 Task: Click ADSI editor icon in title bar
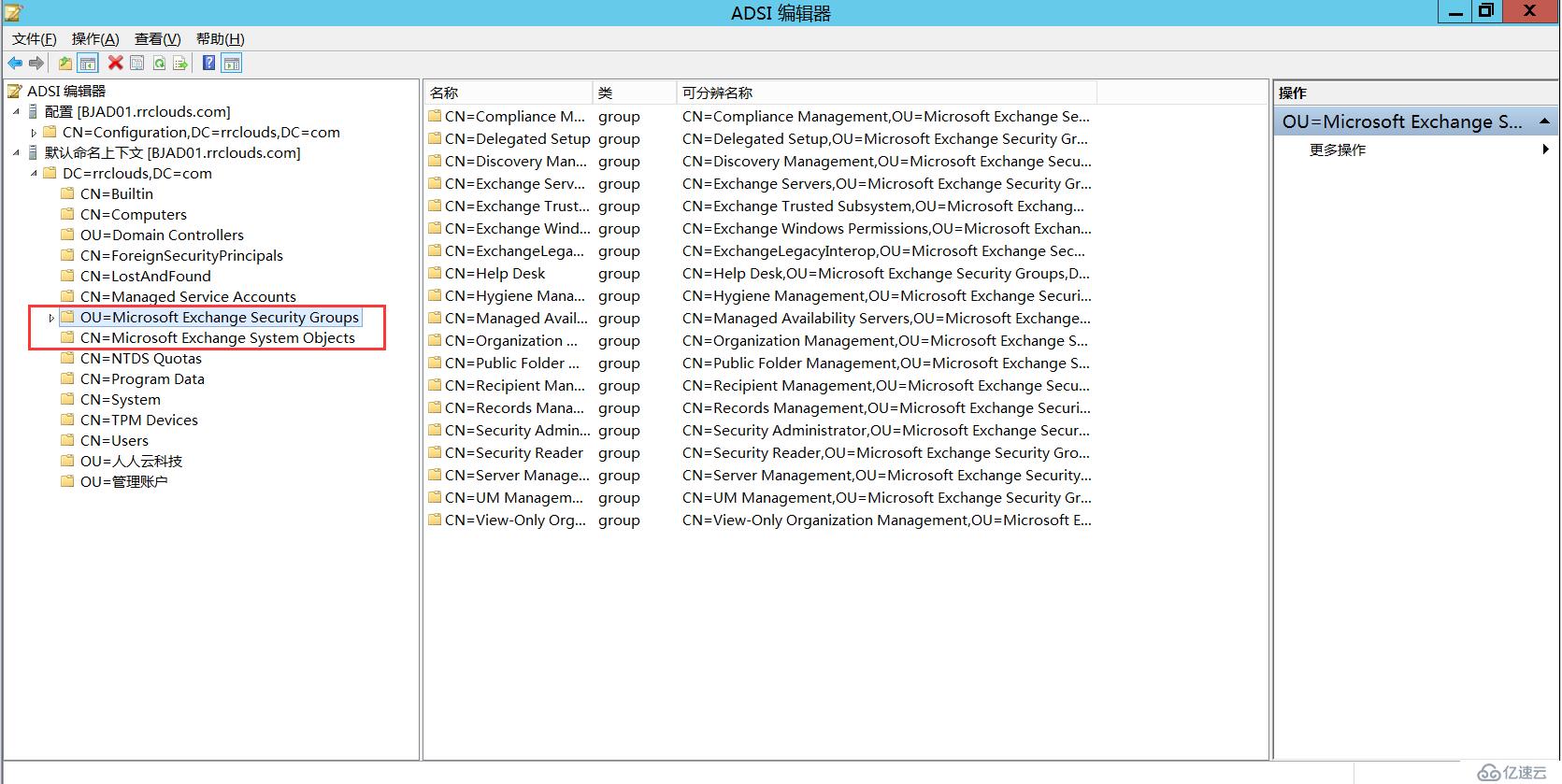(14, 12)
